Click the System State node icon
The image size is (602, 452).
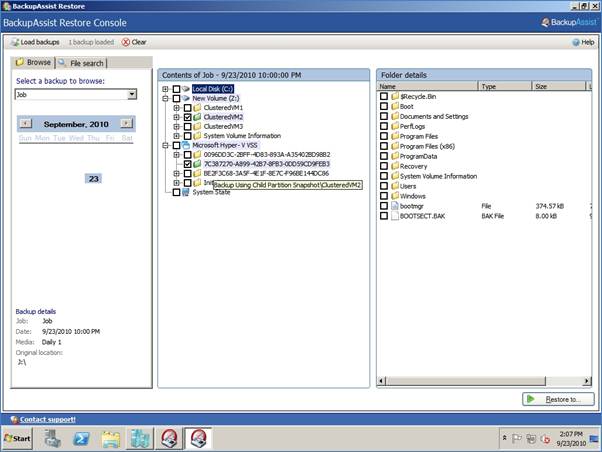click(186, 192)
